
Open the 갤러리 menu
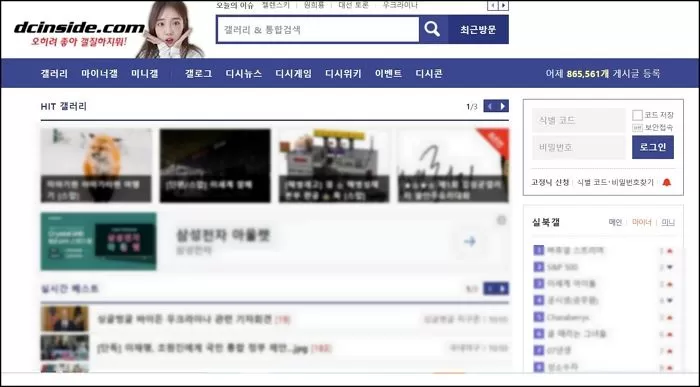[54, 74]
